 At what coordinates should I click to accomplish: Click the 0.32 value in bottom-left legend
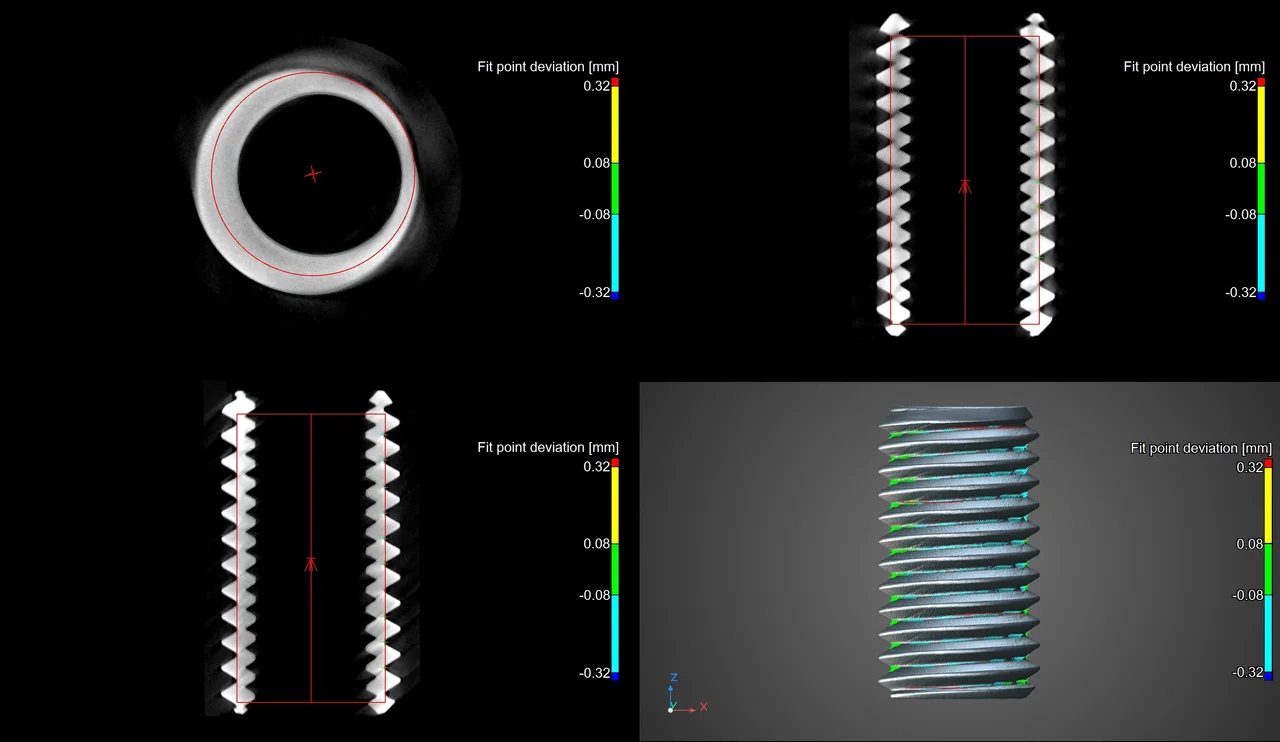(x=598, y=467)
